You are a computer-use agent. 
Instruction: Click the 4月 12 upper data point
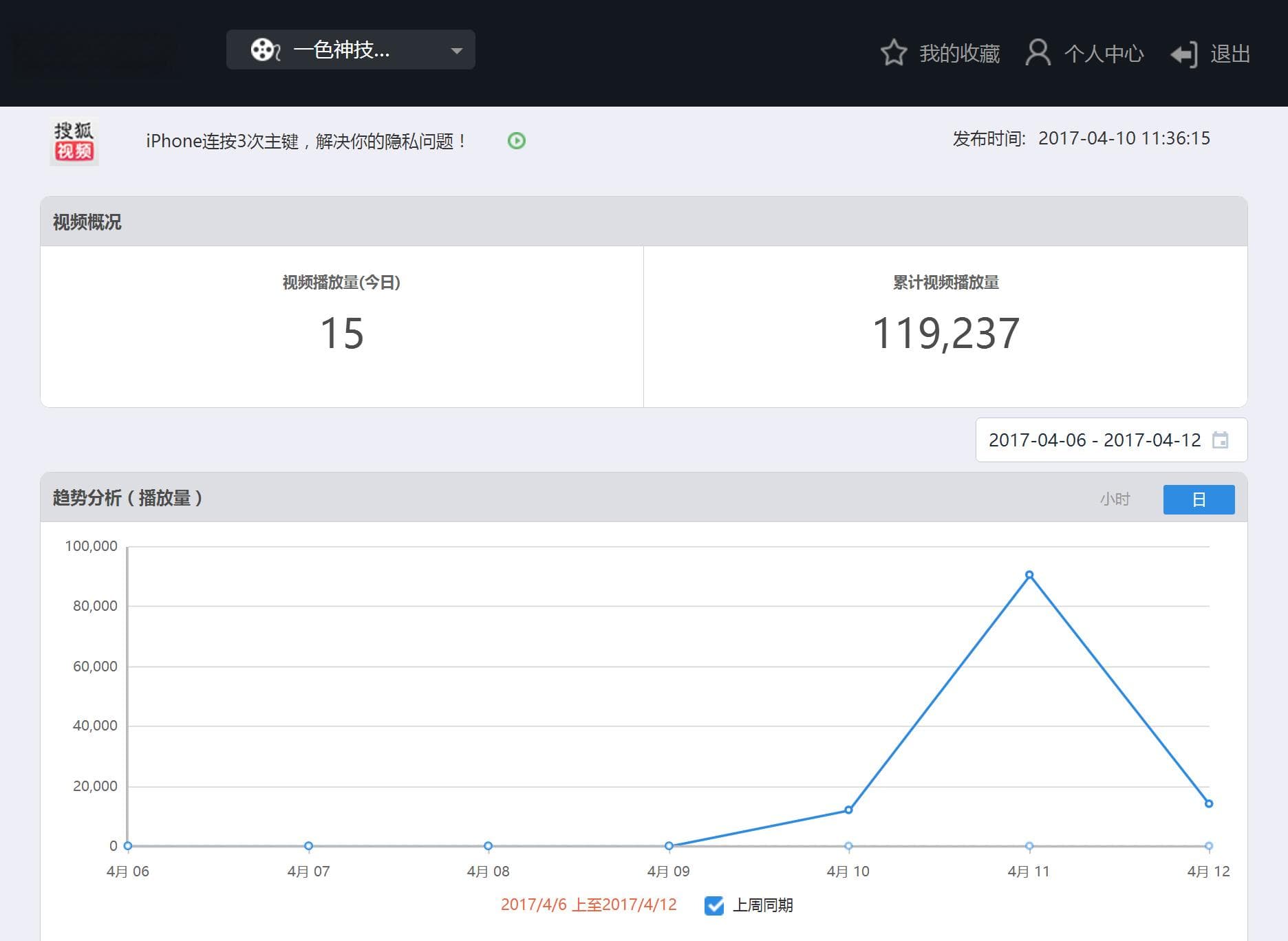click(1209, 803)
